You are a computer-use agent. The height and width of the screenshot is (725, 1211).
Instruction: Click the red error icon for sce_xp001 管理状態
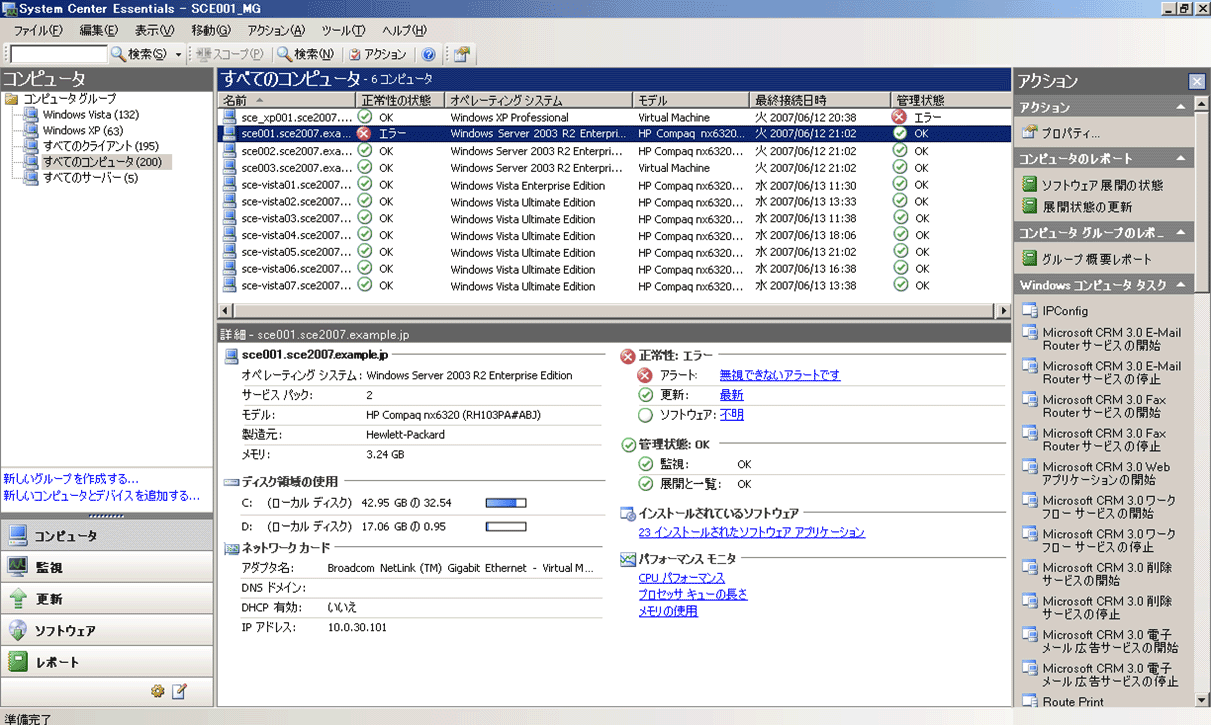[900, 117]
